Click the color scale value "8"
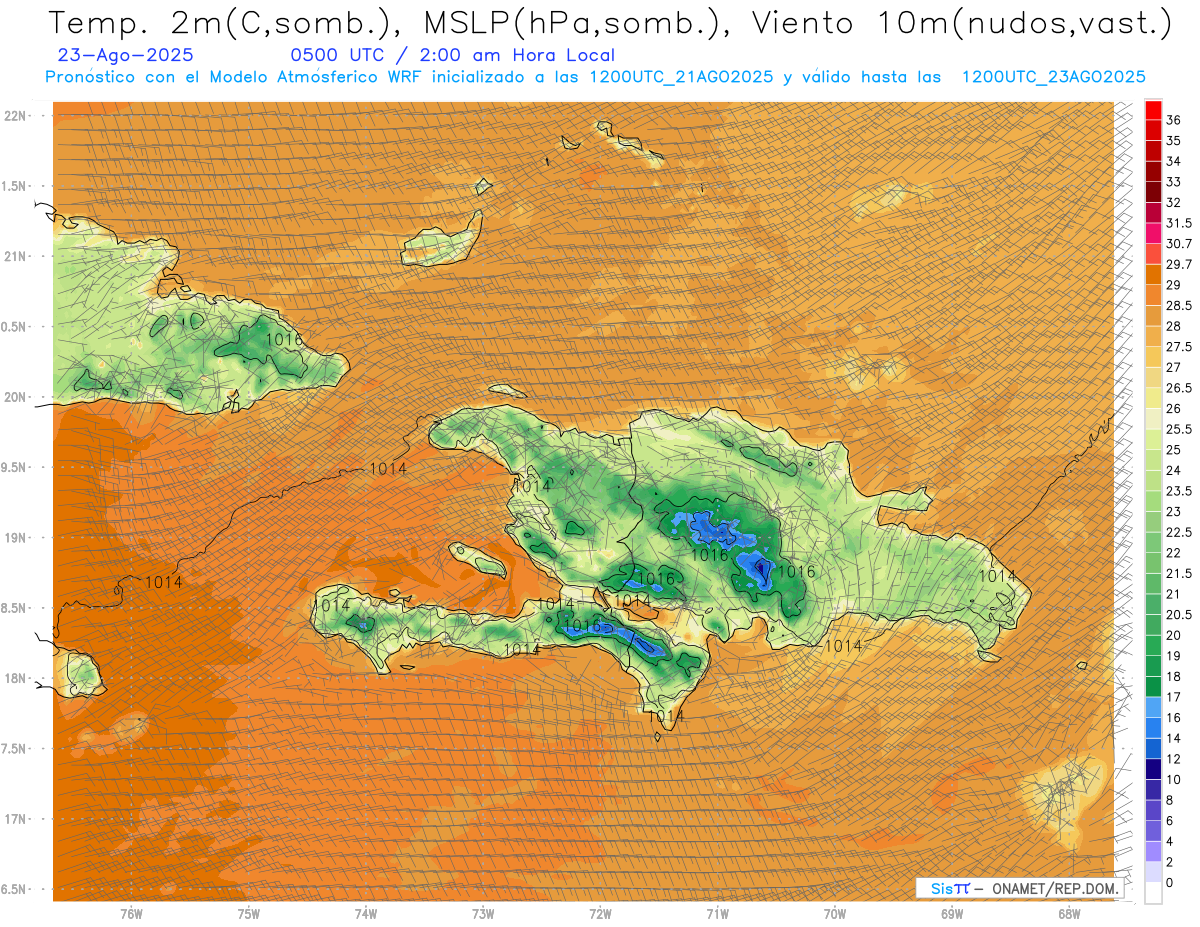Image resolution: width=1200 pixels, height=927 pixels. [1170, 800]
